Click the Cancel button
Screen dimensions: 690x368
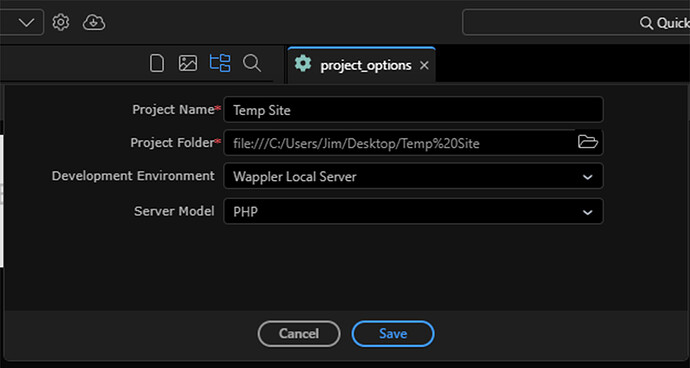tap(299, 334)
